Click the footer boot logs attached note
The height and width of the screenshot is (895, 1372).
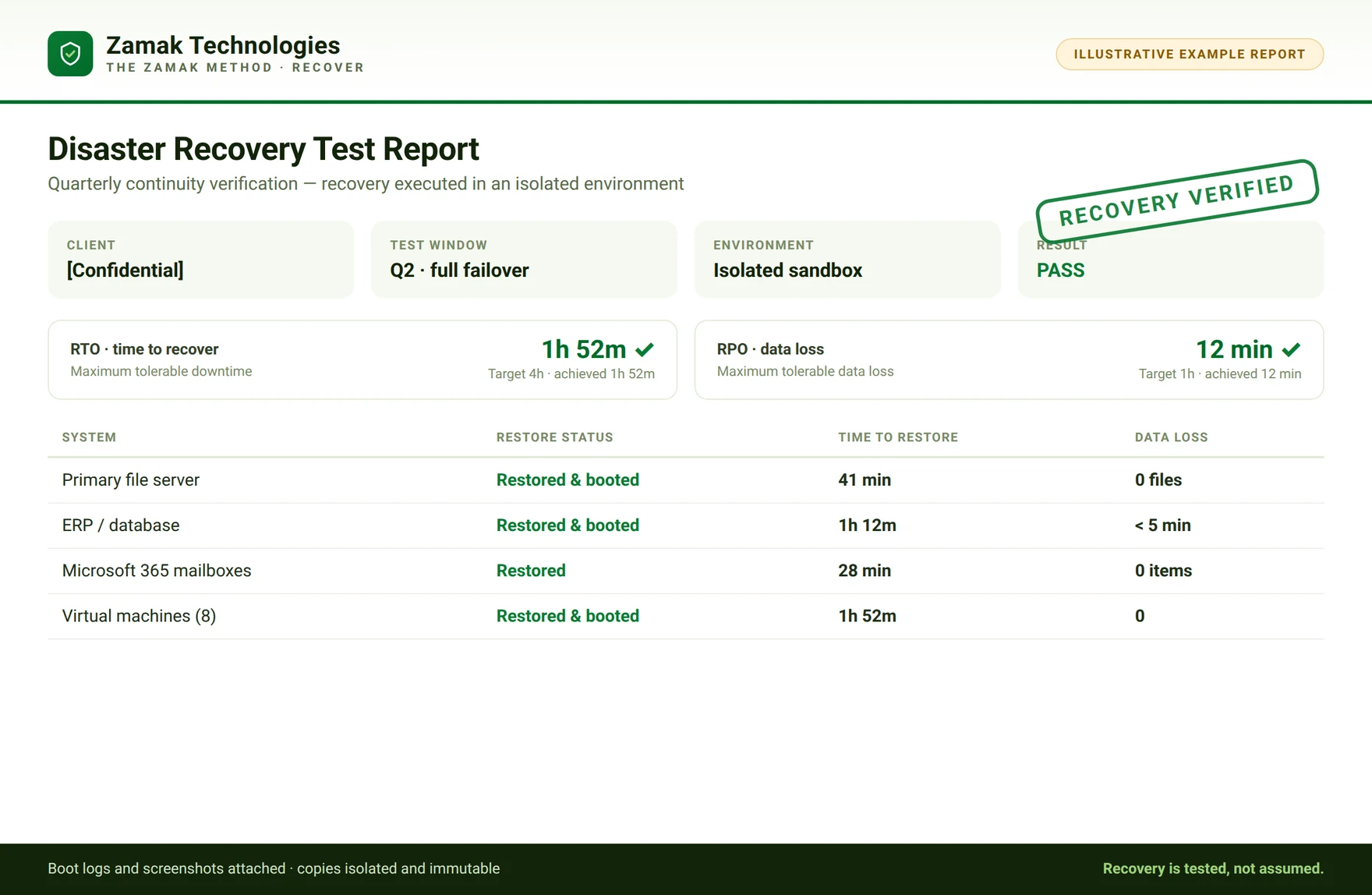click(274, 868)
